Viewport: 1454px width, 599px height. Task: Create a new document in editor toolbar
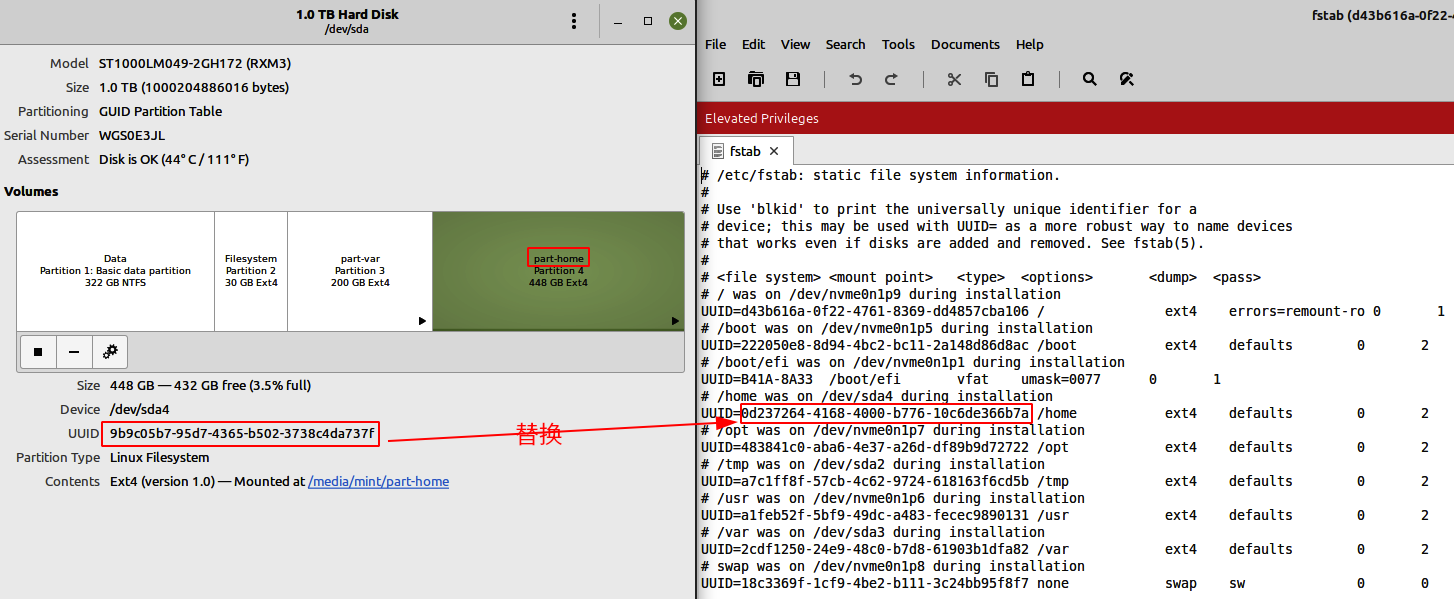point(718,79)
